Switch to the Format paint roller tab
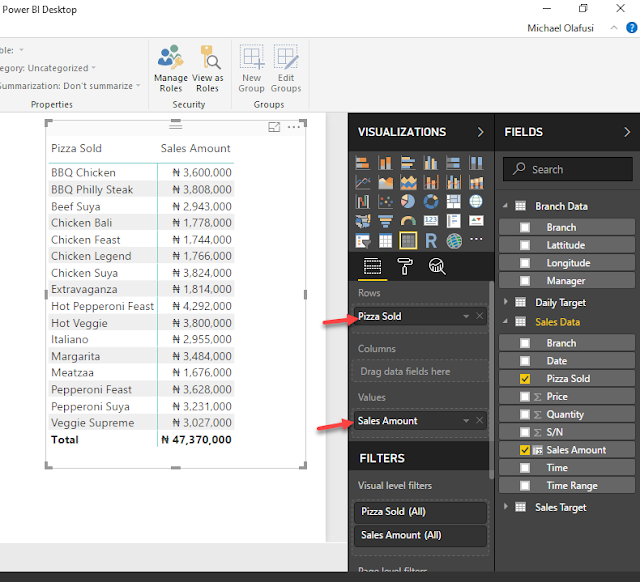The image size is (640, 582). point(404,267)
